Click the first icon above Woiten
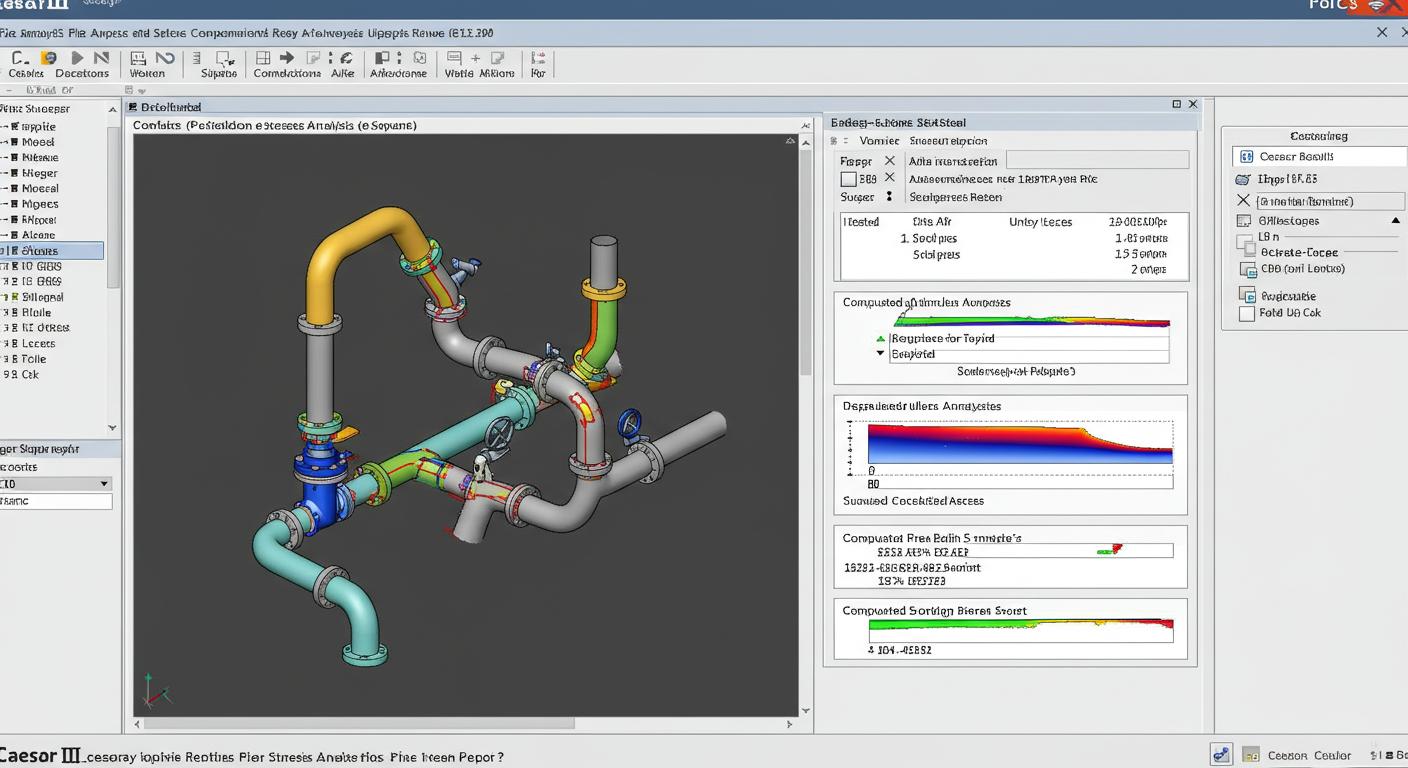 (138, 59)
